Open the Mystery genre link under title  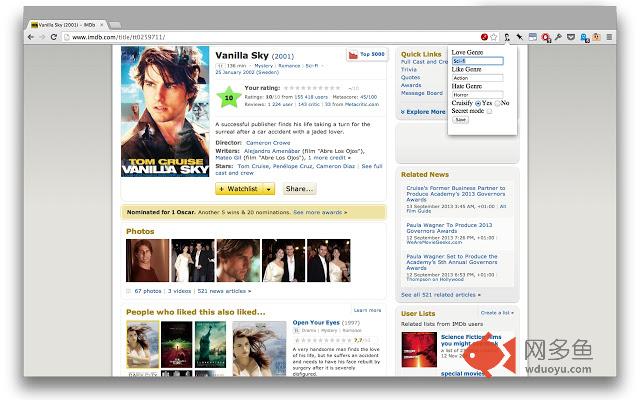pyautogui.click(x=263, y=66)
